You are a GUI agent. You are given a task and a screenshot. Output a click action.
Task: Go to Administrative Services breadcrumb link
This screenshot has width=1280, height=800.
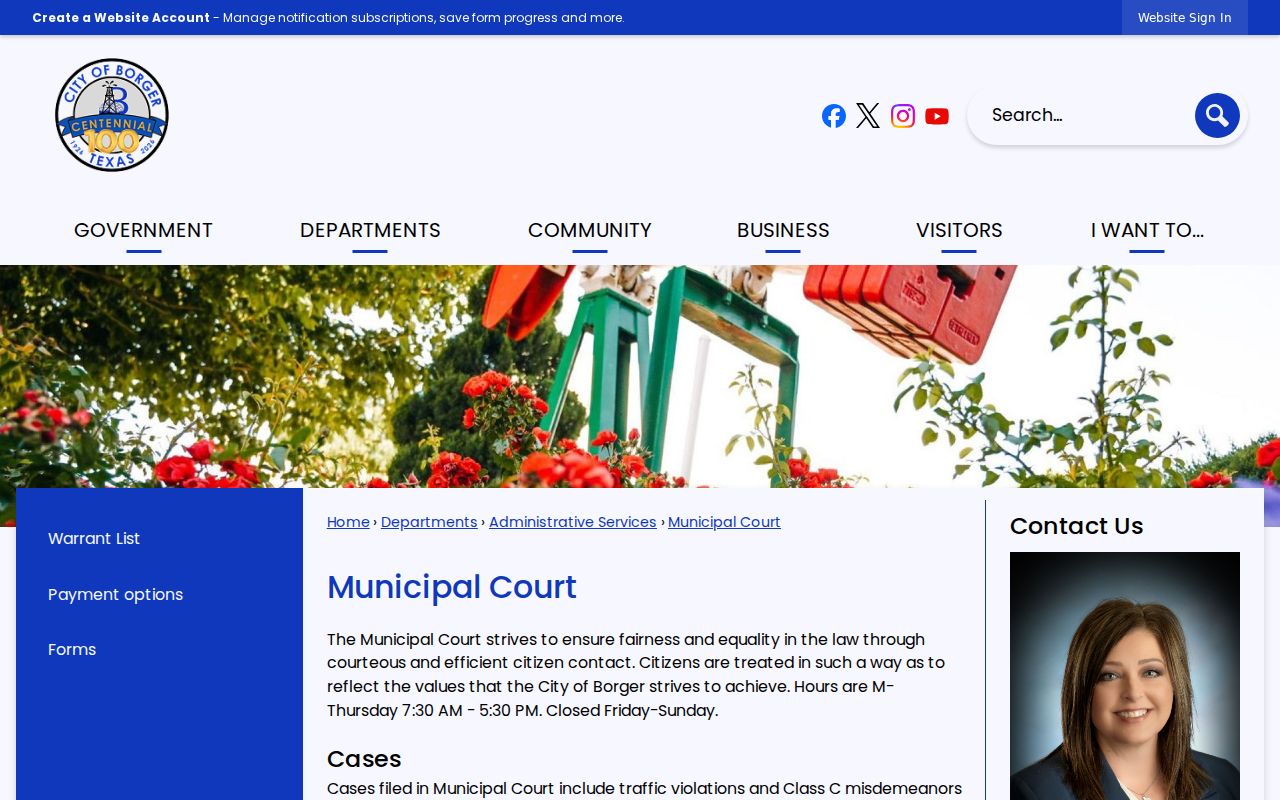[x=573, y=522]
